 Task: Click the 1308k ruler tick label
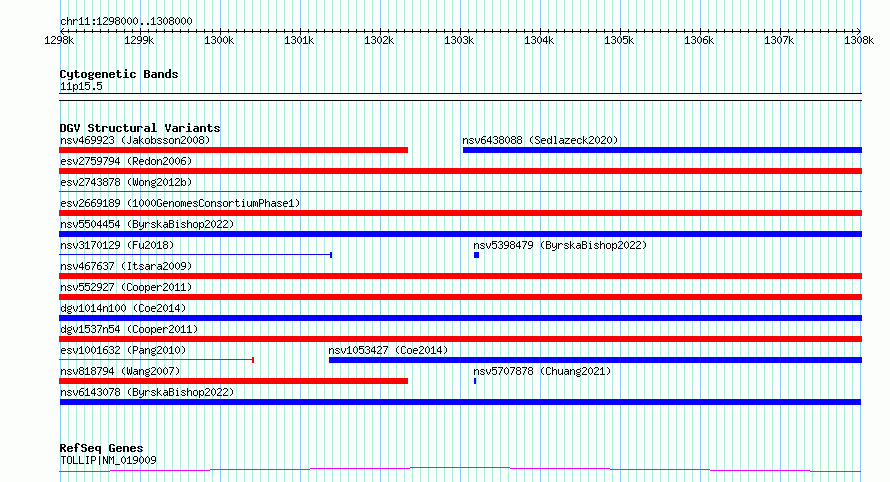[x=859, y=40]
